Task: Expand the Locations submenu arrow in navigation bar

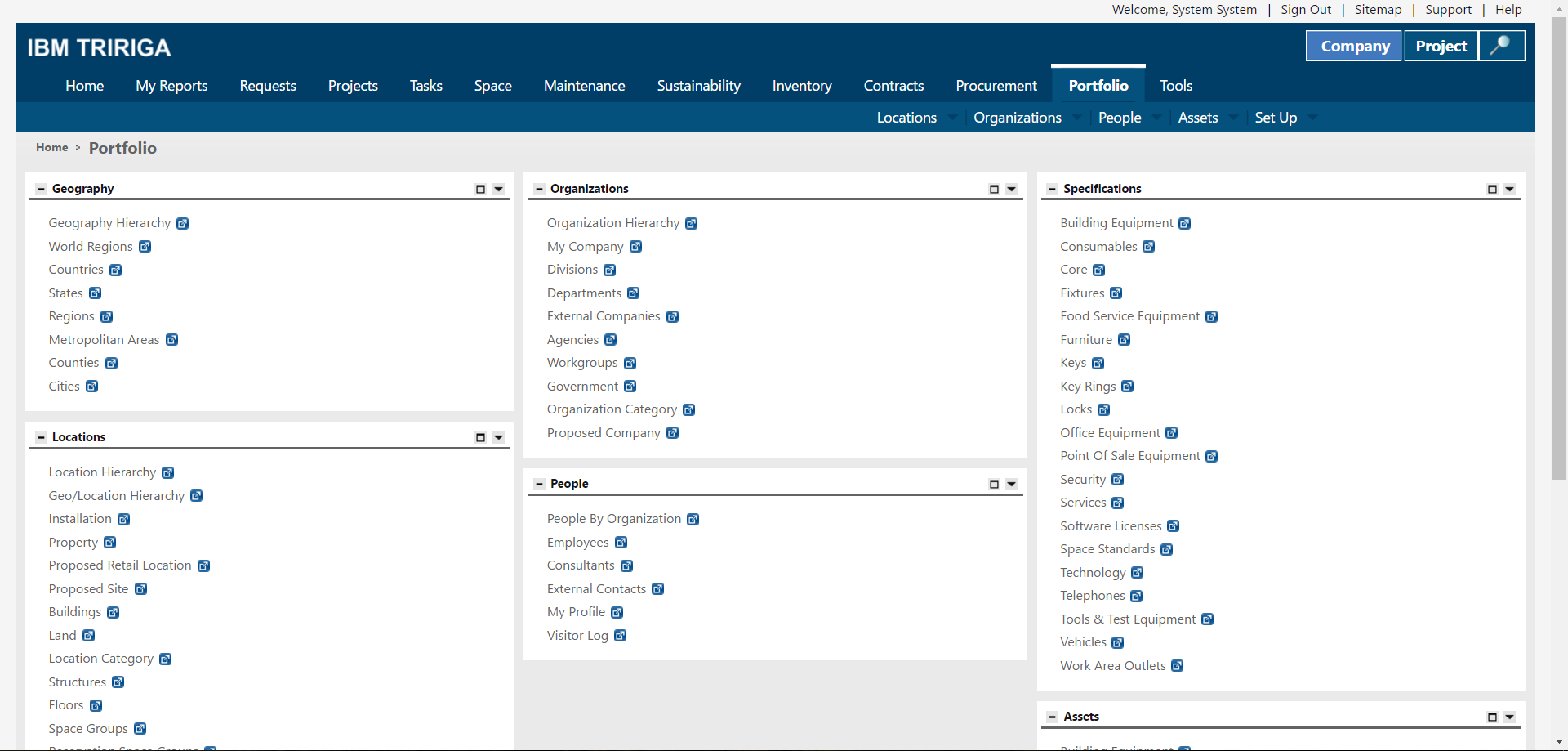Action: 953,118
